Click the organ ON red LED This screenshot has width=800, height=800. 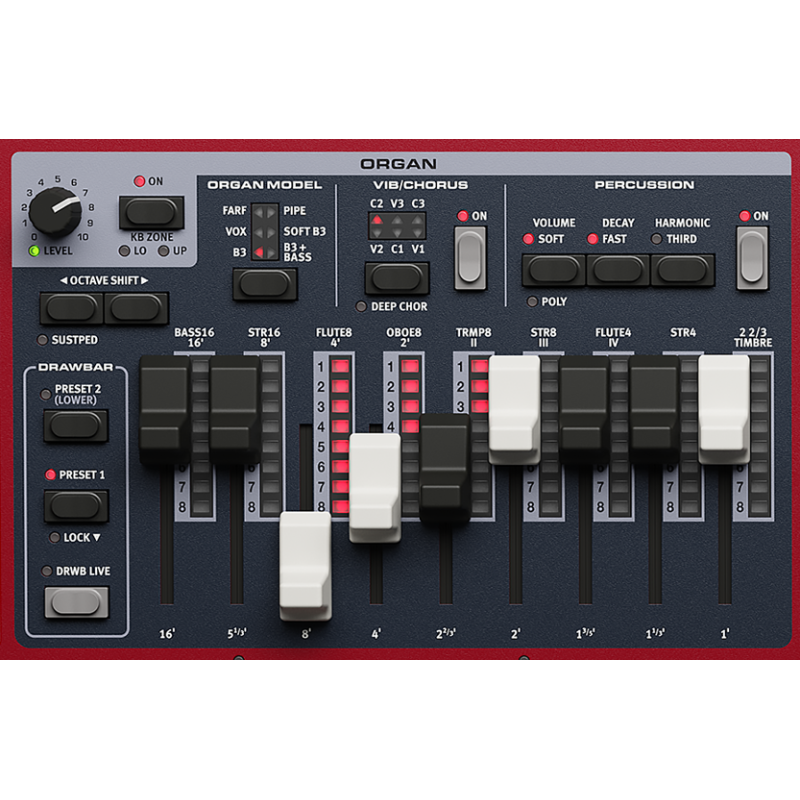(x=139, y=181)
